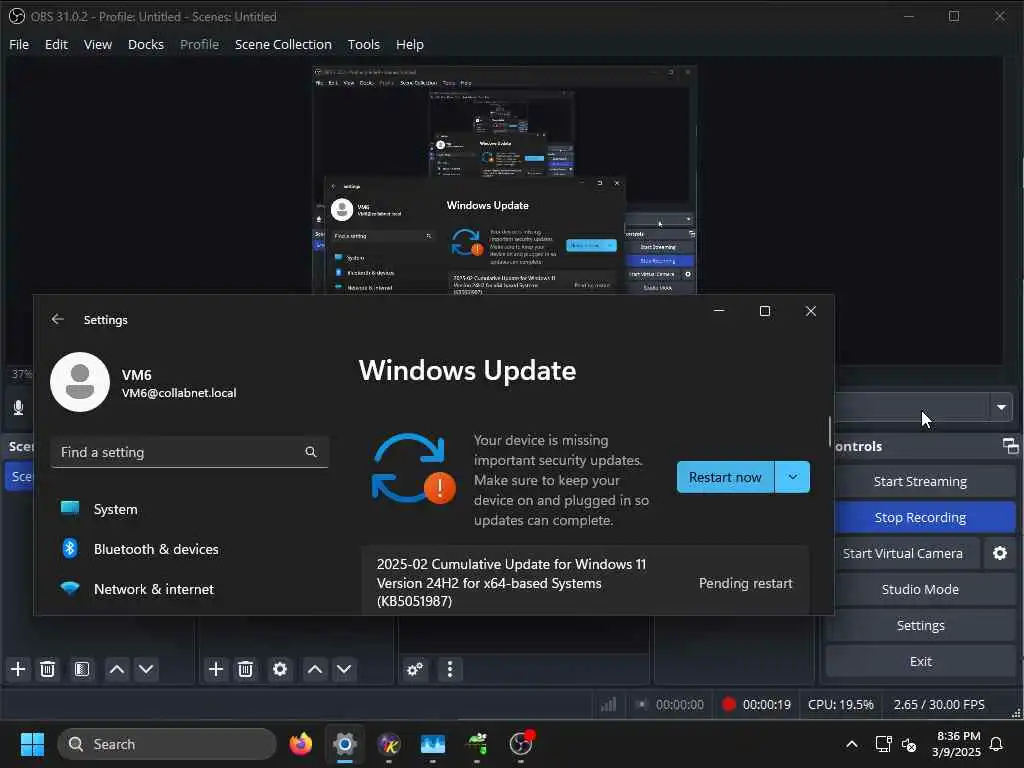
Task: Open advanced audio properties gears icon
Action: point(415,669)
